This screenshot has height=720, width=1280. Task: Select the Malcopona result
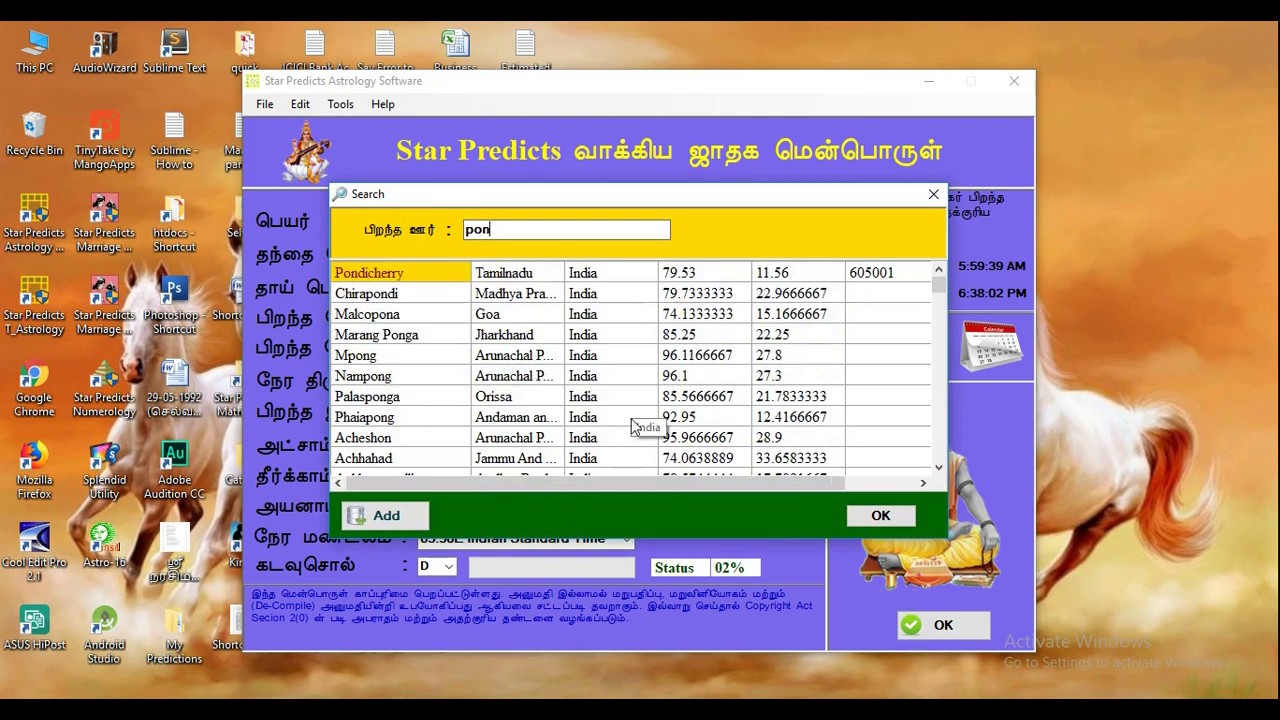coord(631,314)
